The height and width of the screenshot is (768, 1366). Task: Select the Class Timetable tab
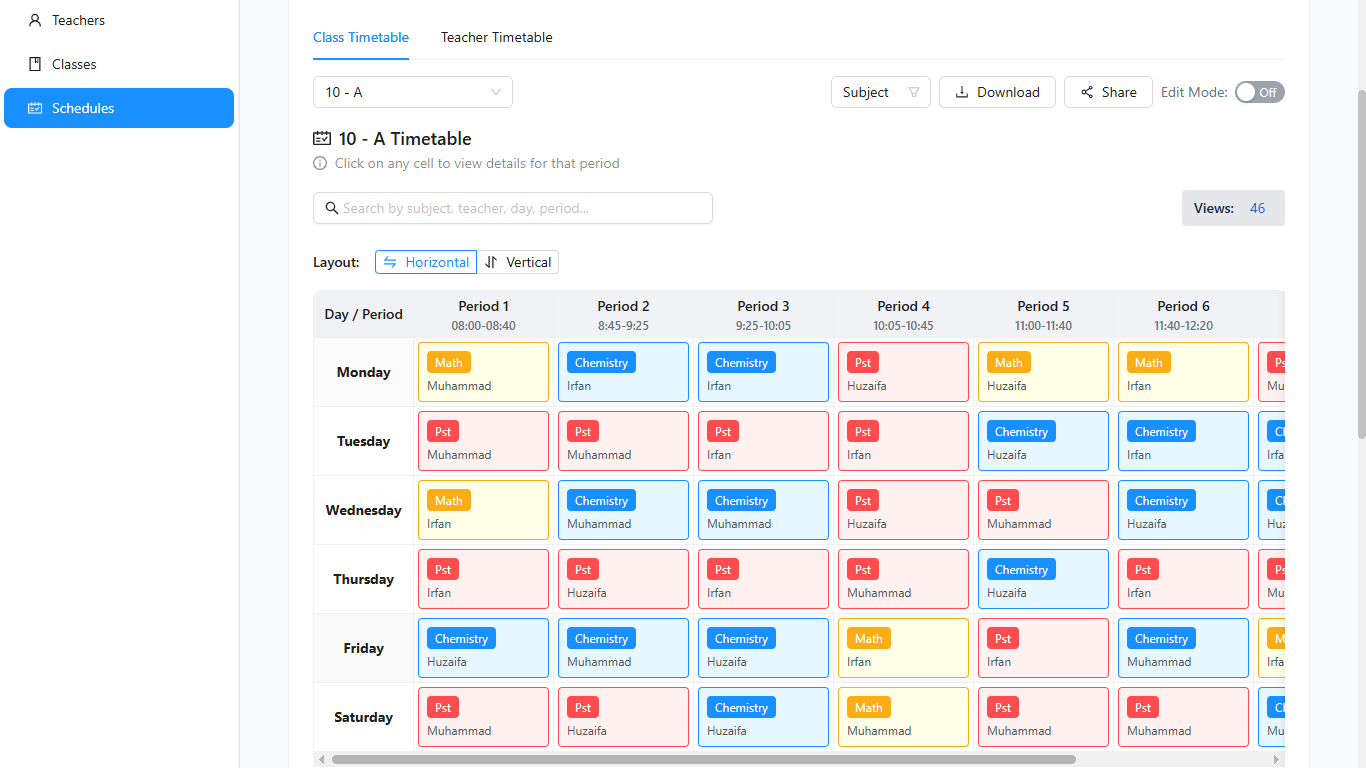pos(361,37)
